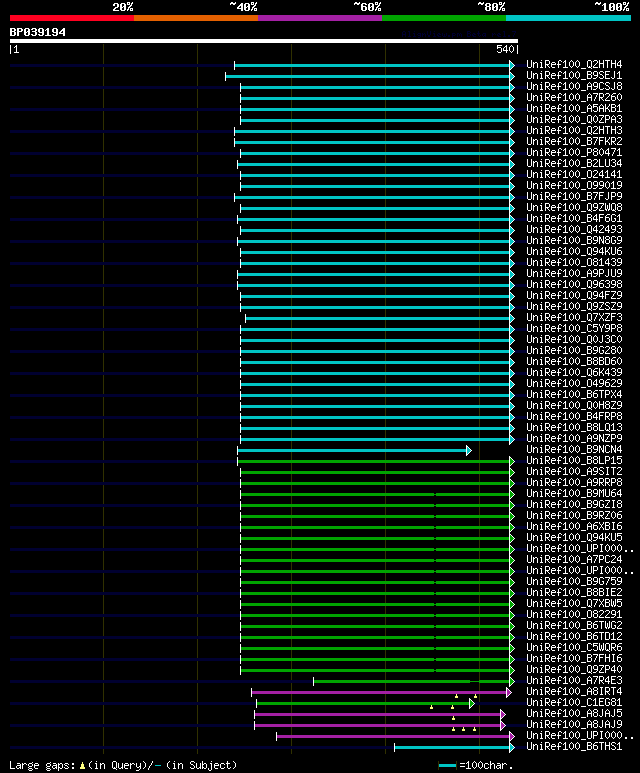Open the UniRef100_A9PJU9 hit
640x773 pixels.
pos(574,274)
